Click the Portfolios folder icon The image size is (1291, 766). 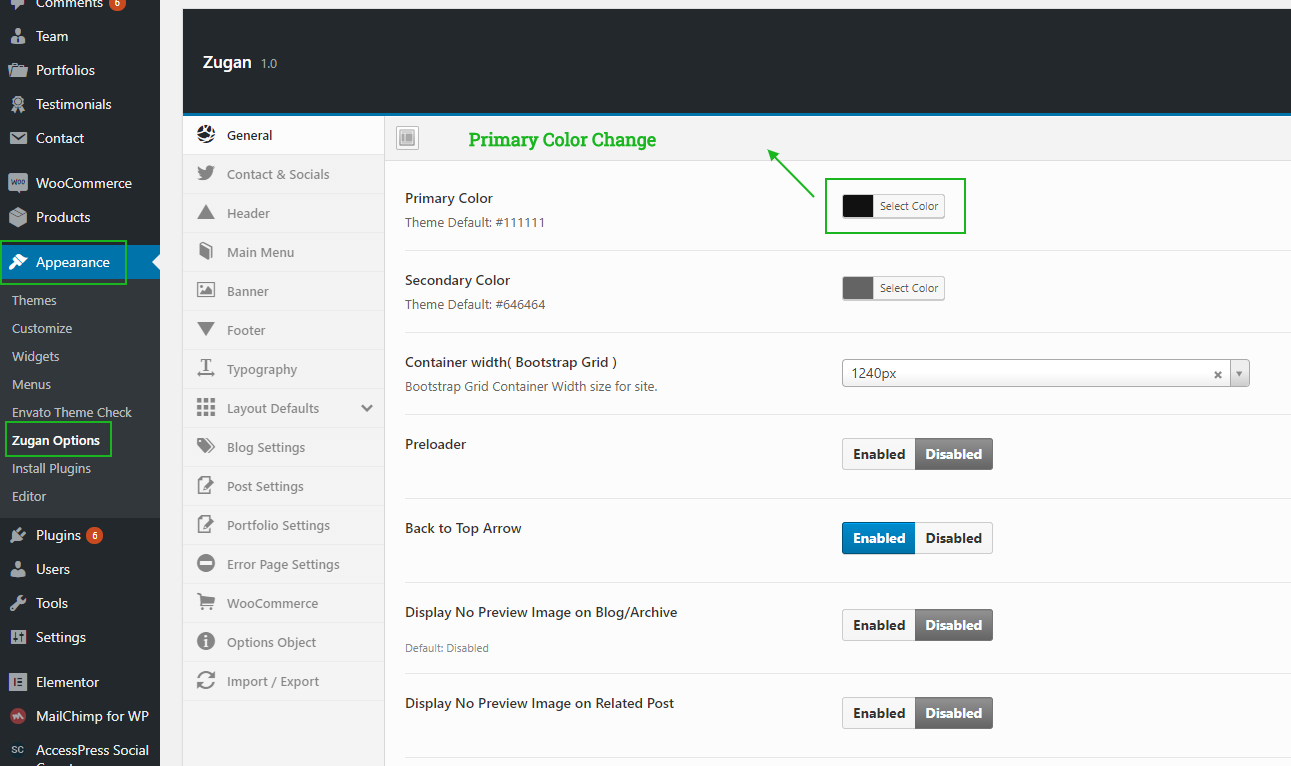tap(18, 70)
